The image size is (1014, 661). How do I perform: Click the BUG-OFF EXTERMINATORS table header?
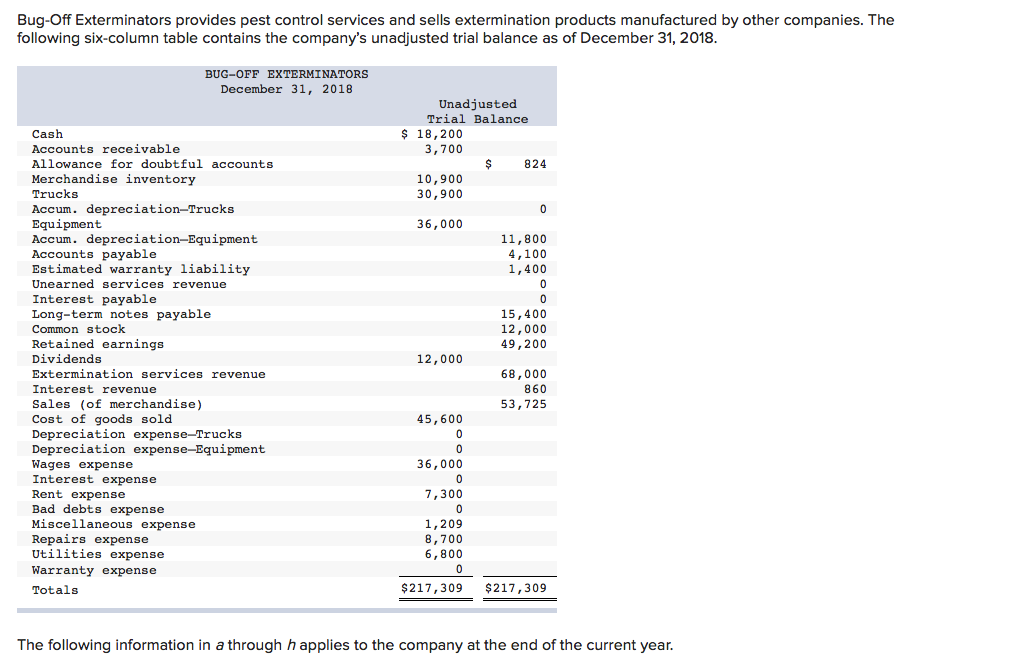click(286, 73)
